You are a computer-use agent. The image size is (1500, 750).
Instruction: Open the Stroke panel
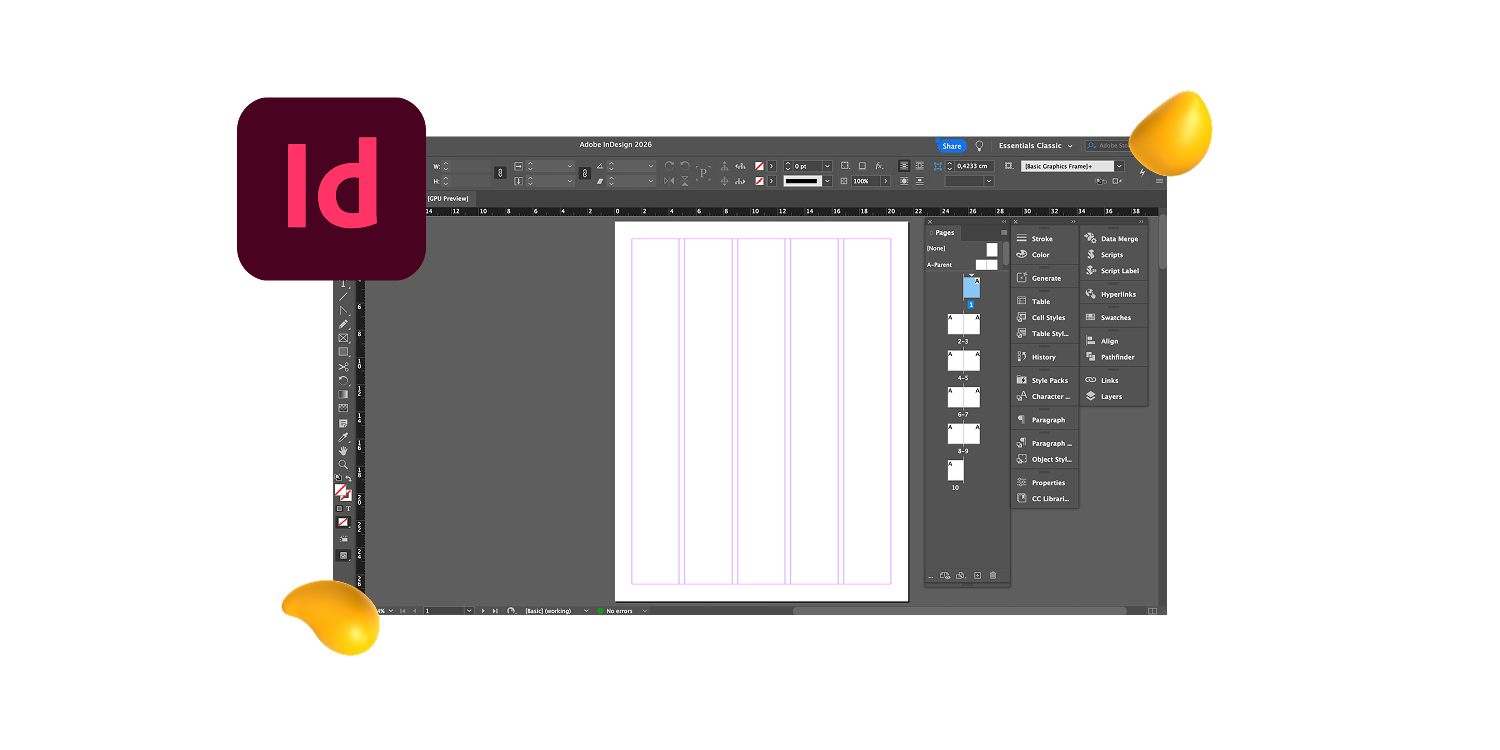(x=1036, y=239)
